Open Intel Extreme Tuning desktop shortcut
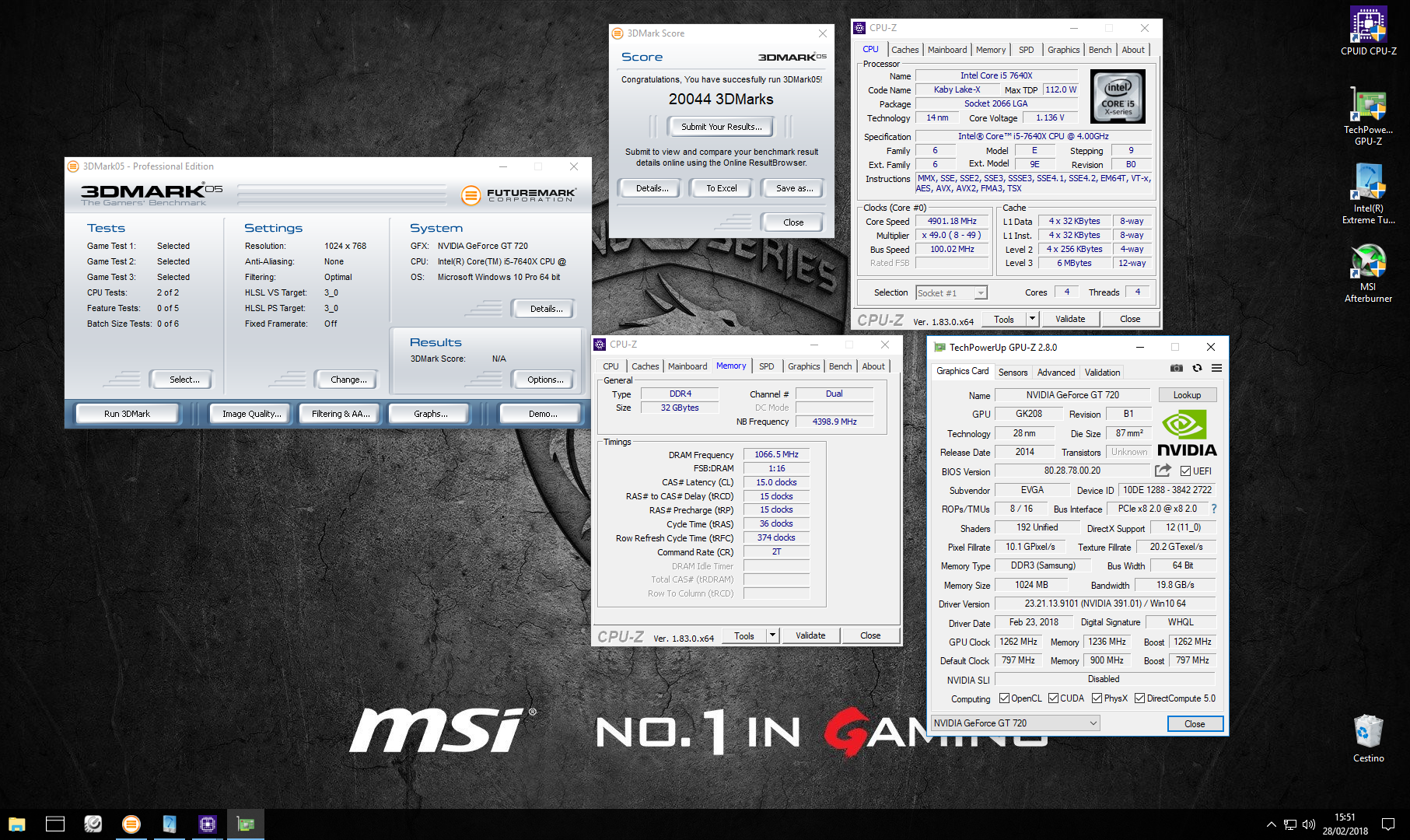 [x=1369, y=194]
